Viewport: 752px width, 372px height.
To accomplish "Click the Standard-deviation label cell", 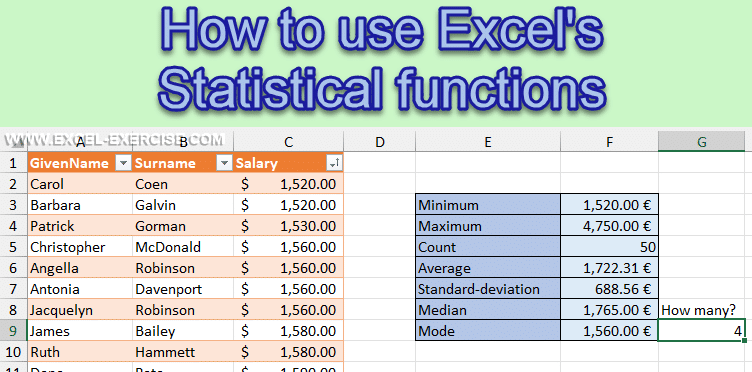I will click(488, 289).
